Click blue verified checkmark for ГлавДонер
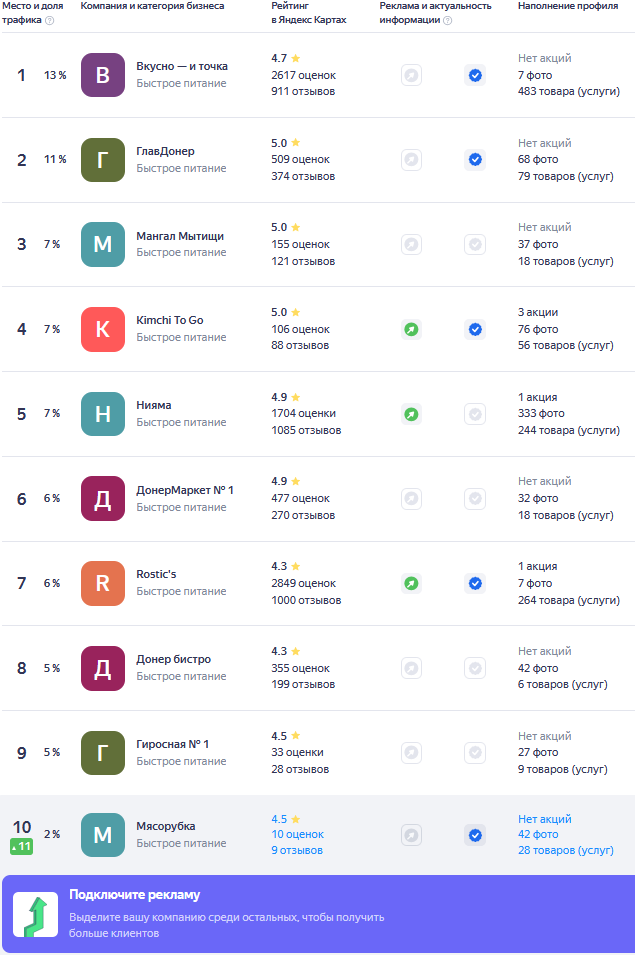This screenshot has height=955, width=635. pyautogui.click(x=475, y=160)
